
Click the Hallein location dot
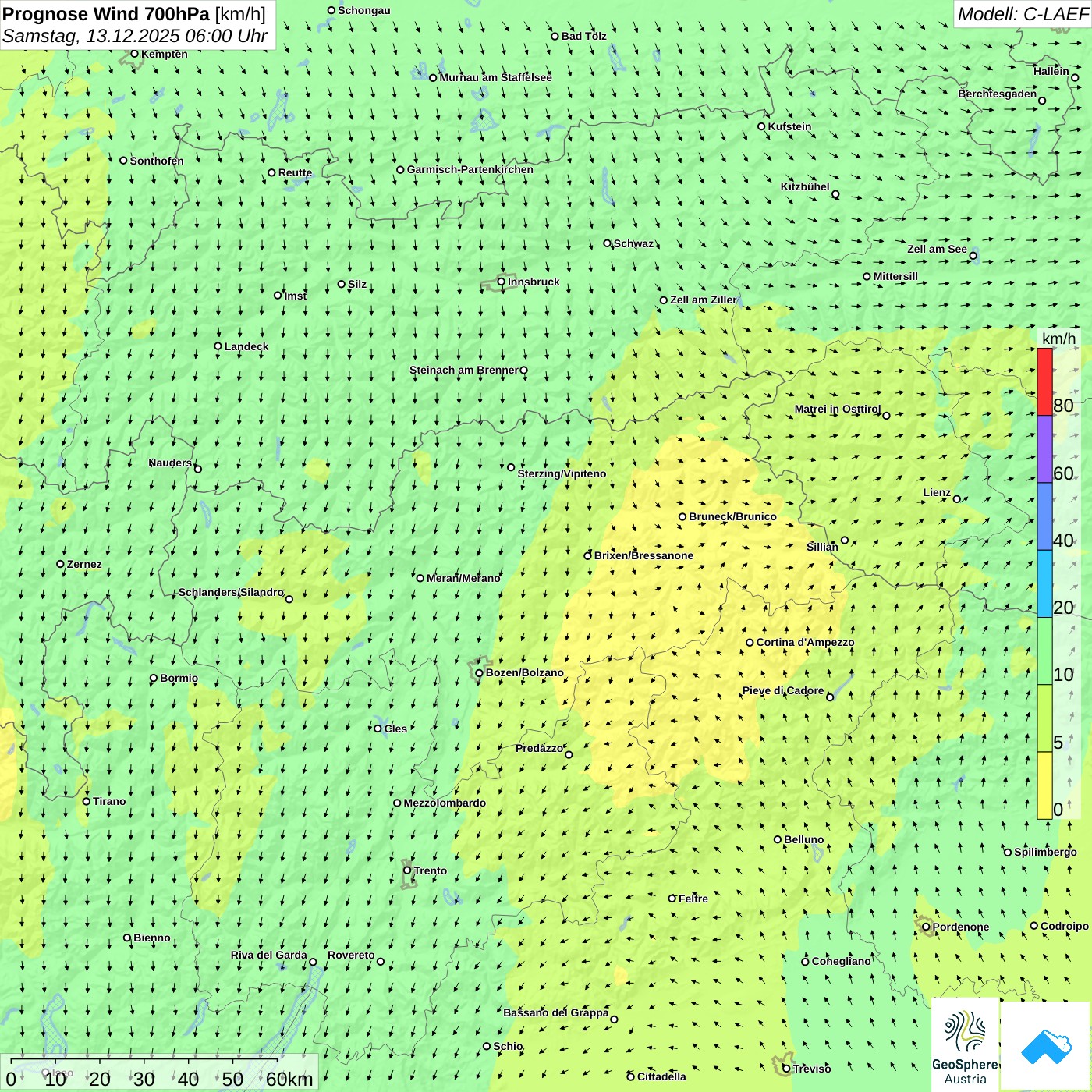click(x=1075, y=78)
